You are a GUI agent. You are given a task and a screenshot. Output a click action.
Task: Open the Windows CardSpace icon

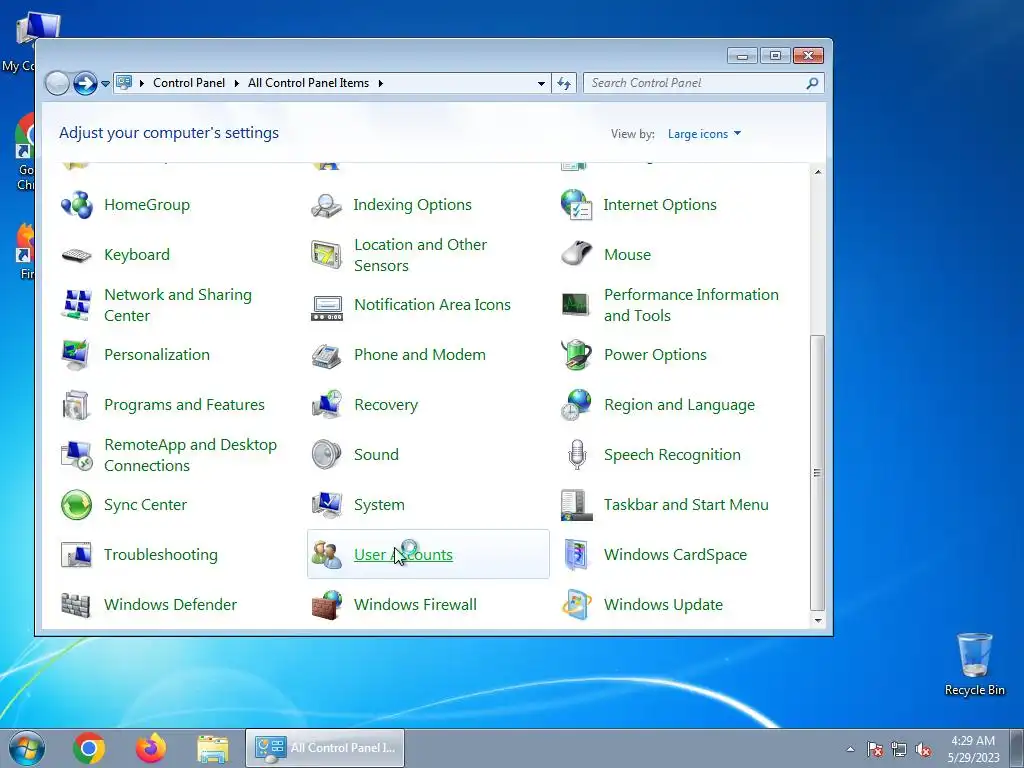coord(577,555)
